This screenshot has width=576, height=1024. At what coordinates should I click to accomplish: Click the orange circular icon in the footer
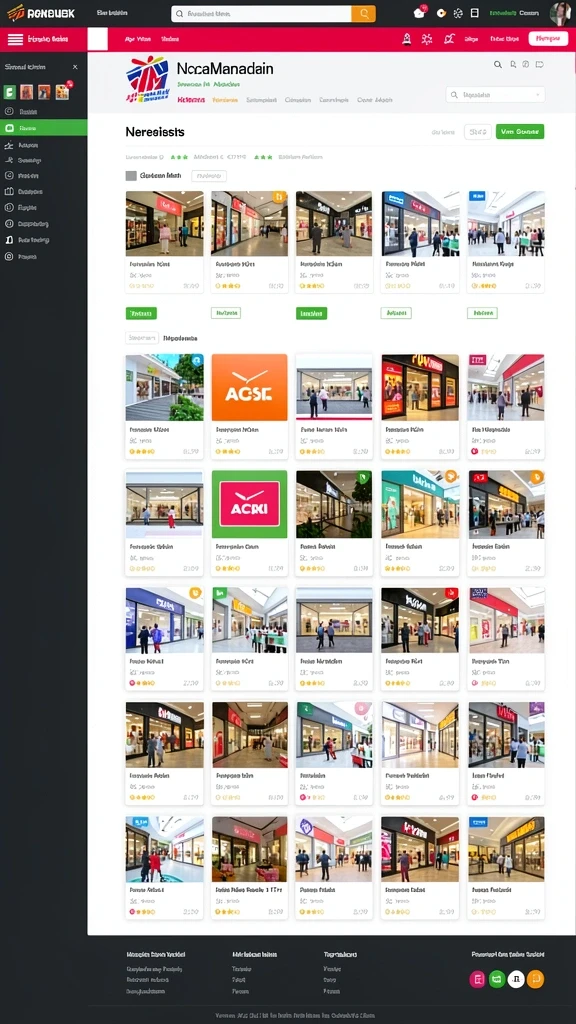pyautogui.click(x=536, y=979)
